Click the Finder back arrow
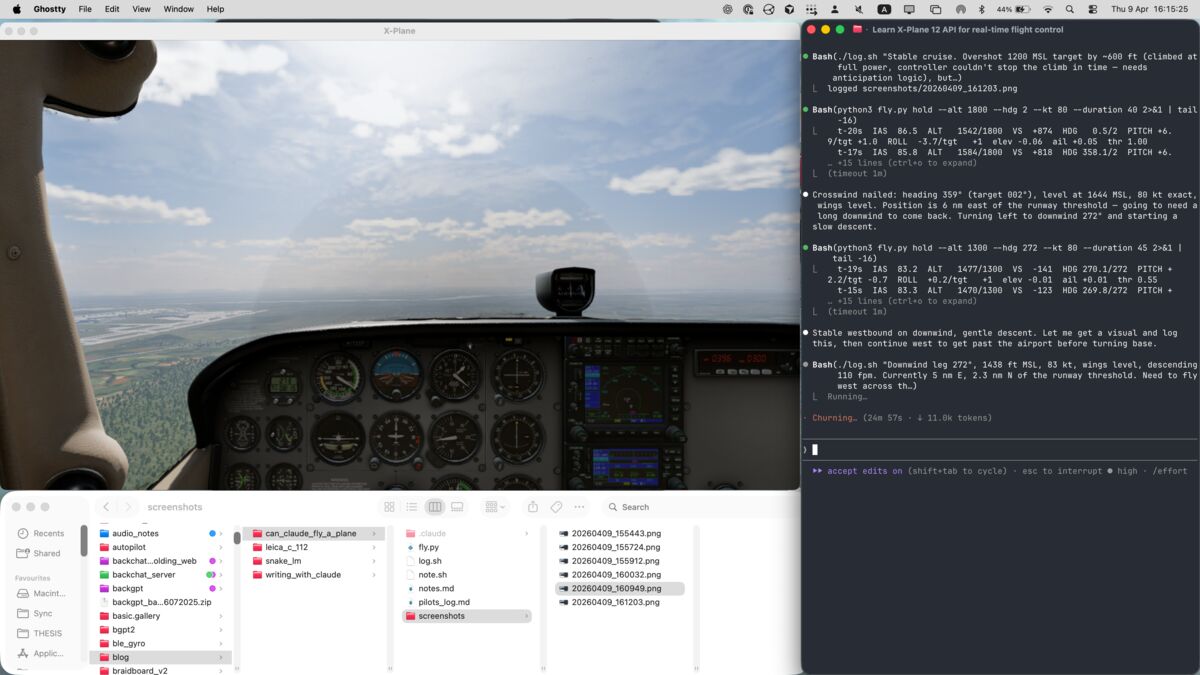The height and width of the screenshot is (675, 1200). point(107,507)
